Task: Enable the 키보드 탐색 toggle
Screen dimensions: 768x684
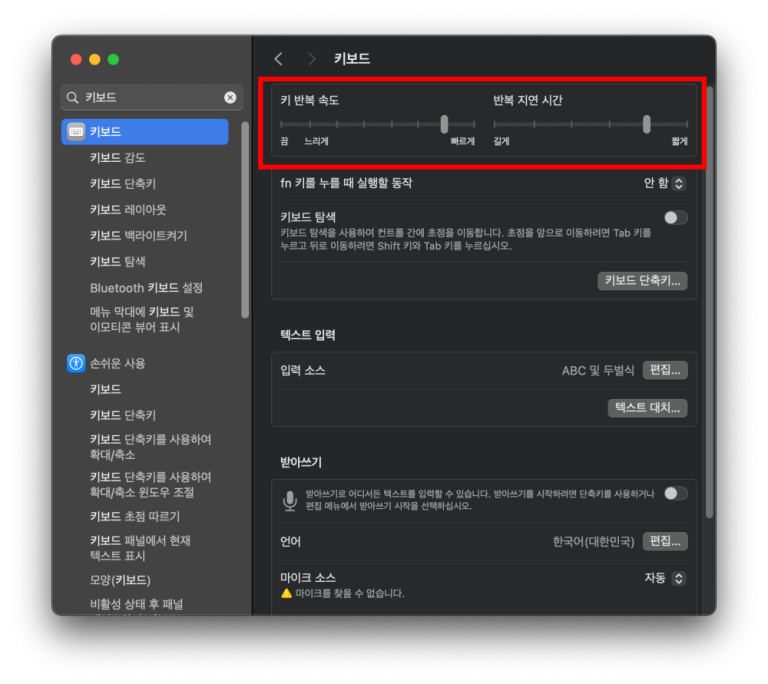Action: (676, 217)
